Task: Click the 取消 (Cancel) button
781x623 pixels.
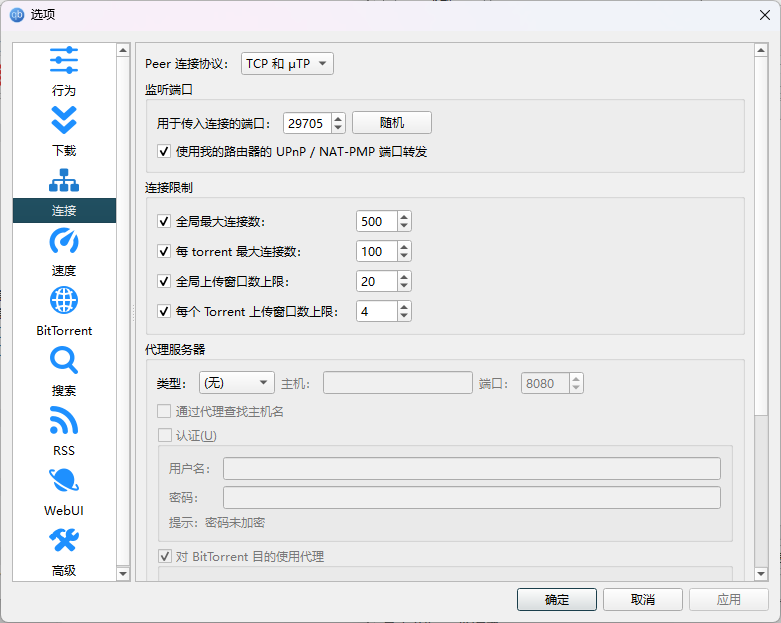Action: (642, 600)
